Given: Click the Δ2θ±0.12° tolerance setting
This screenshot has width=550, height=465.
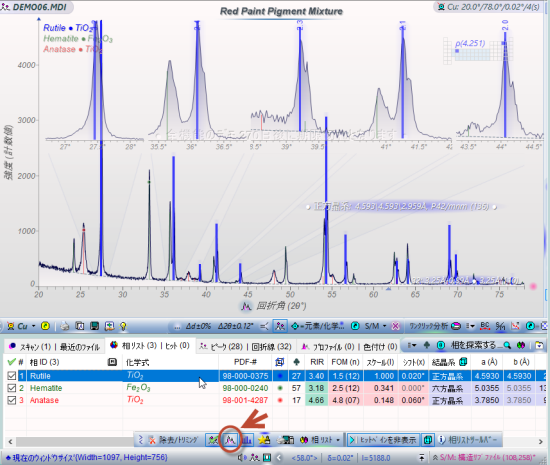Looking at the screenshot, I should pyautogui.click(x=235, y=326).
